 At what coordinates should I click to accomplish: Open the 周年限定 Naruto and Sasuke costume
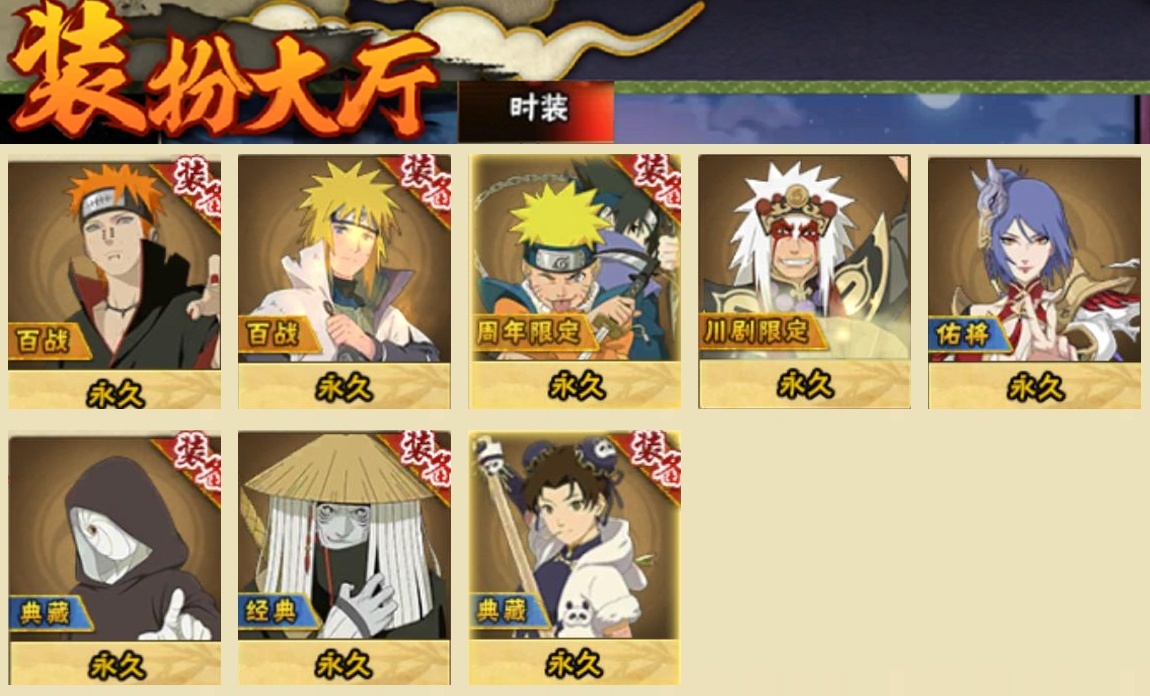coord(575,282)
